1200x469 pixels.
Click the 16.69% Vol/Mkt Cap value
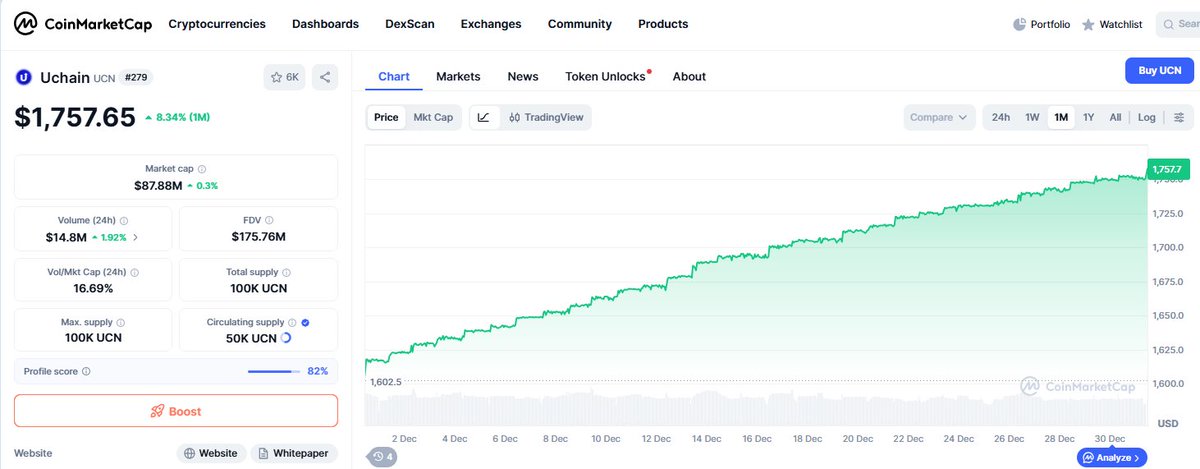pyautogui.click(x=93, y=288)
